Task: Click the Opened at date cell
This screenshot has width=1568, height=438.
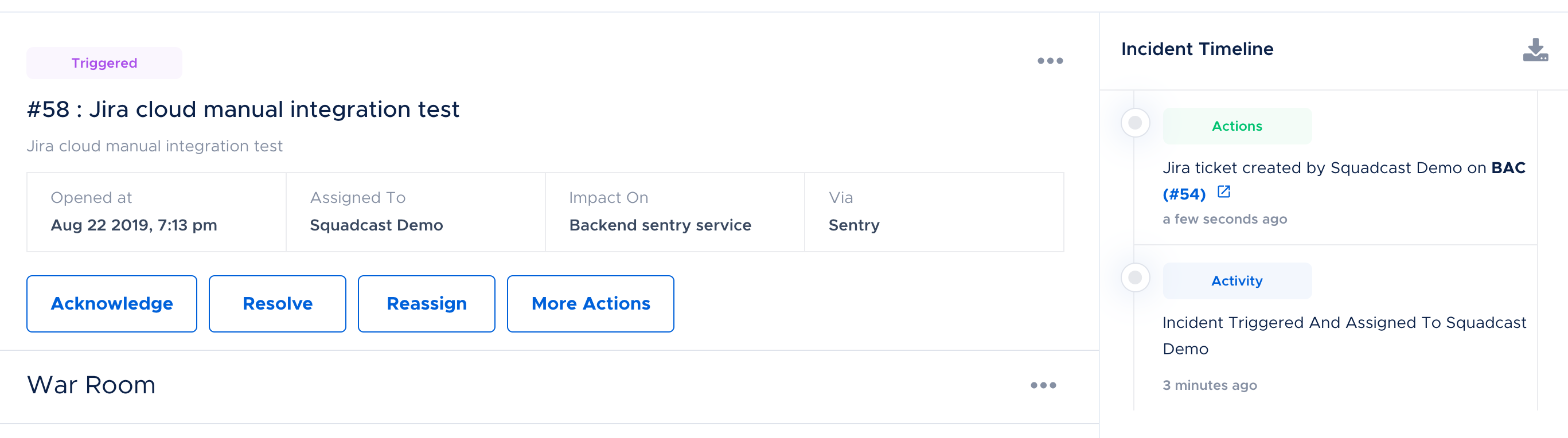Action: pyautogui.click(x=156, y=212)
